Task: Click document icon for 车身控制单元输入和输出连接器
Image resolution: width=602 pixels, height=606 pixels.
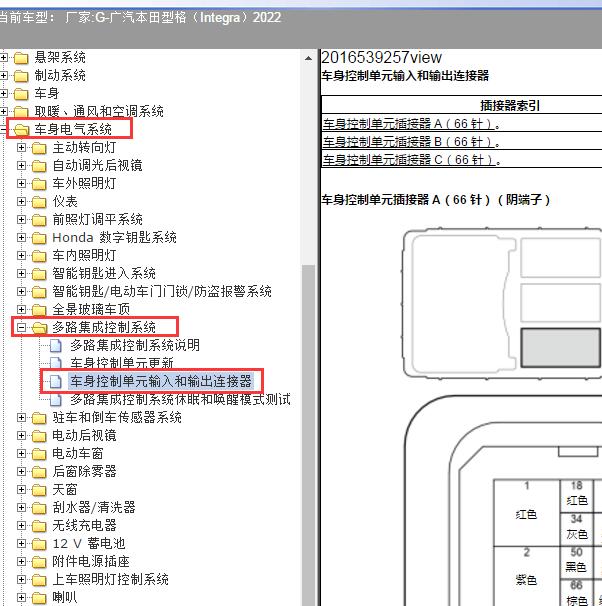Action: (x=56, y=381)
